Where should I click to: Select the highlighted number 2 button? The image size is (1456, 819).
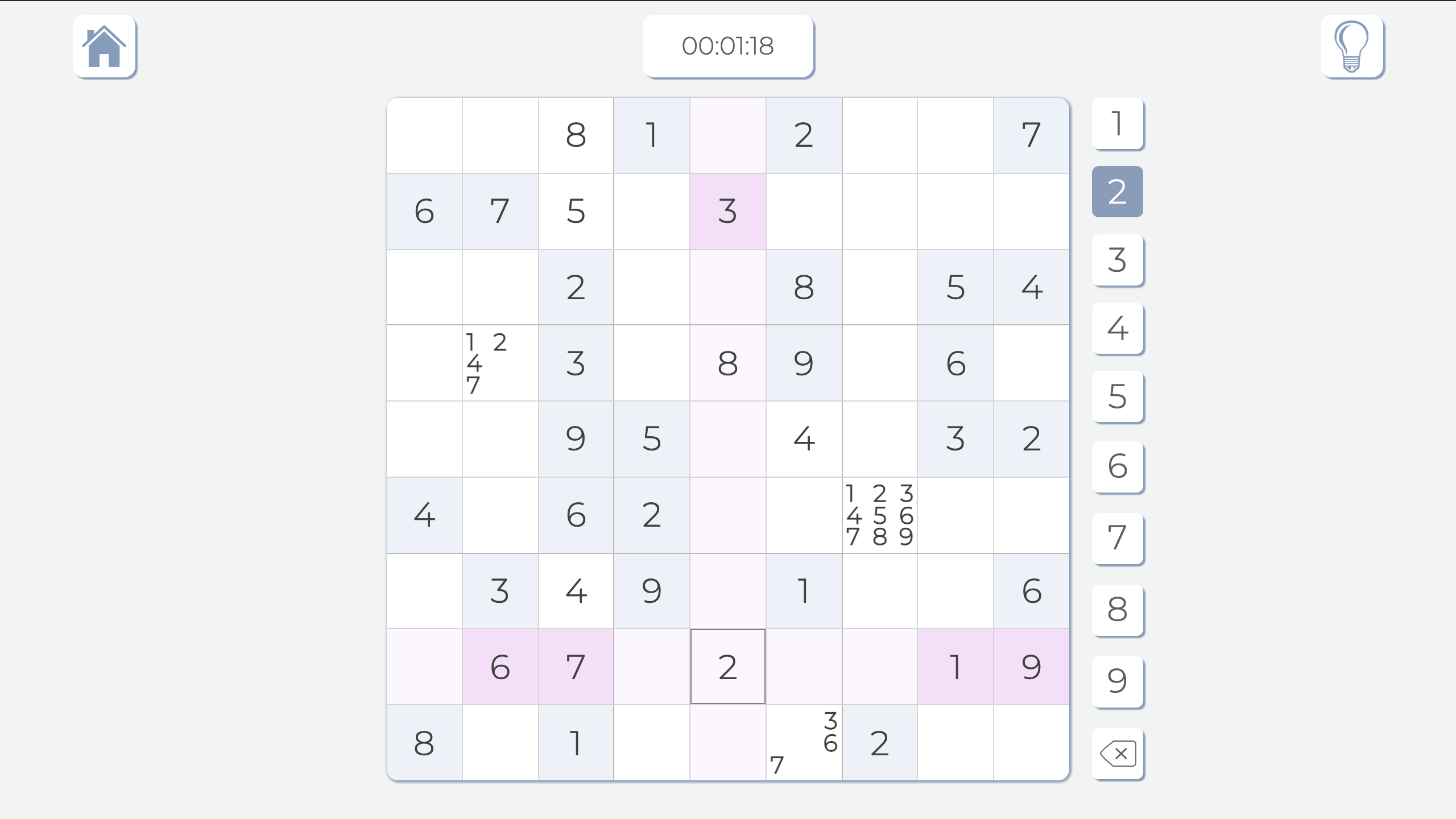tap(1117, 191)
